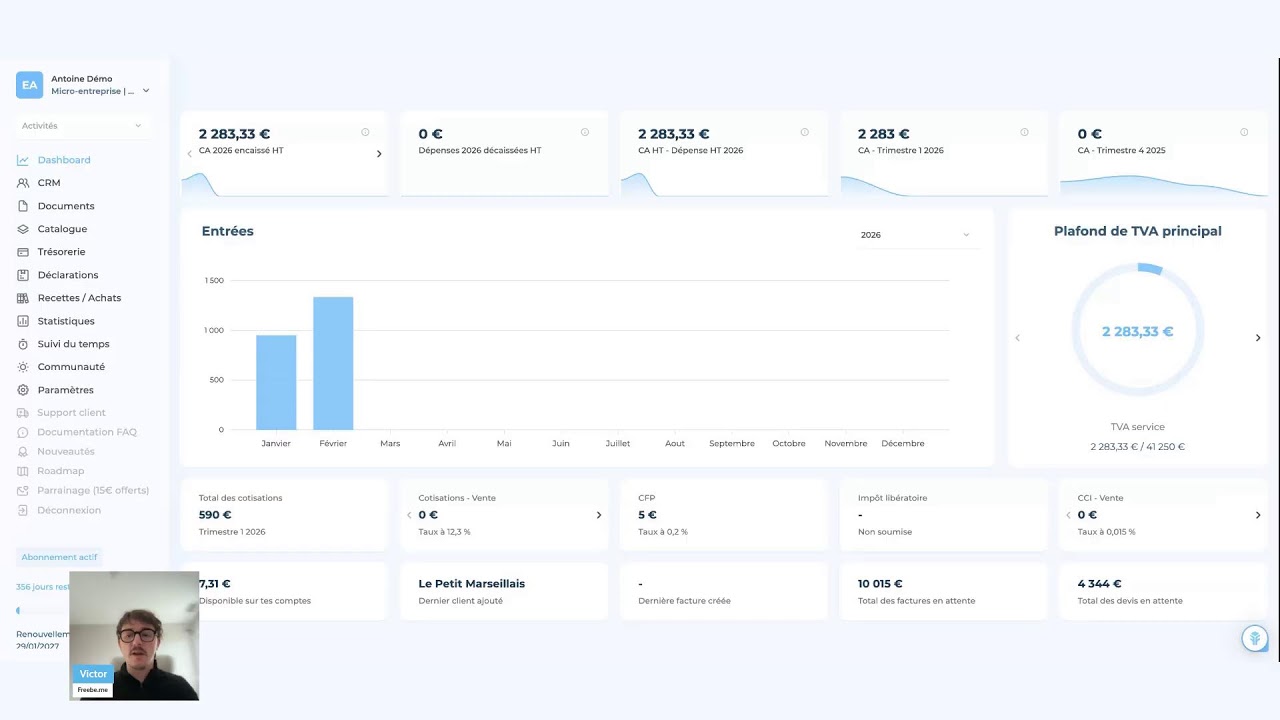Click the "Trimestre 1 2026" cotisations subtitle

[x=232, y=532]
